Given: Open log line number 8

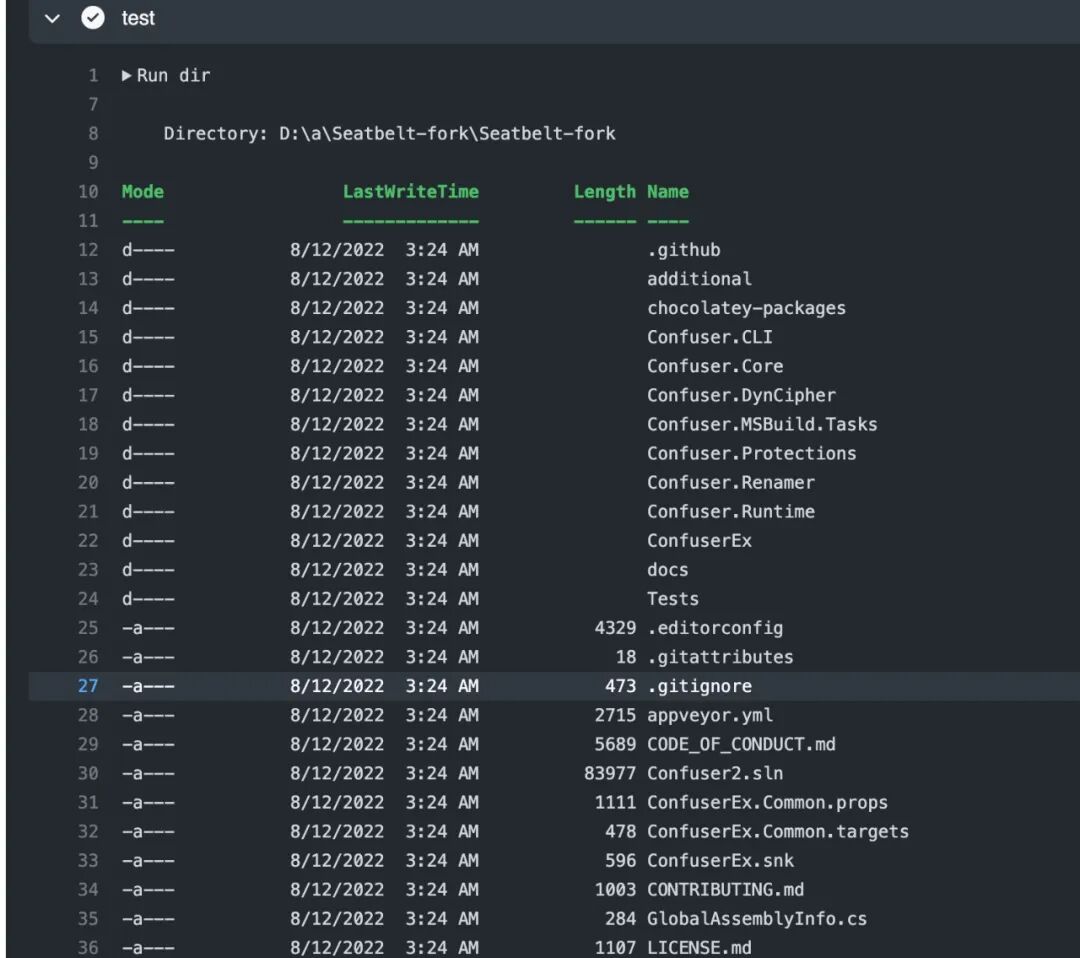Looking at the screenshot, I should [93, 134].
